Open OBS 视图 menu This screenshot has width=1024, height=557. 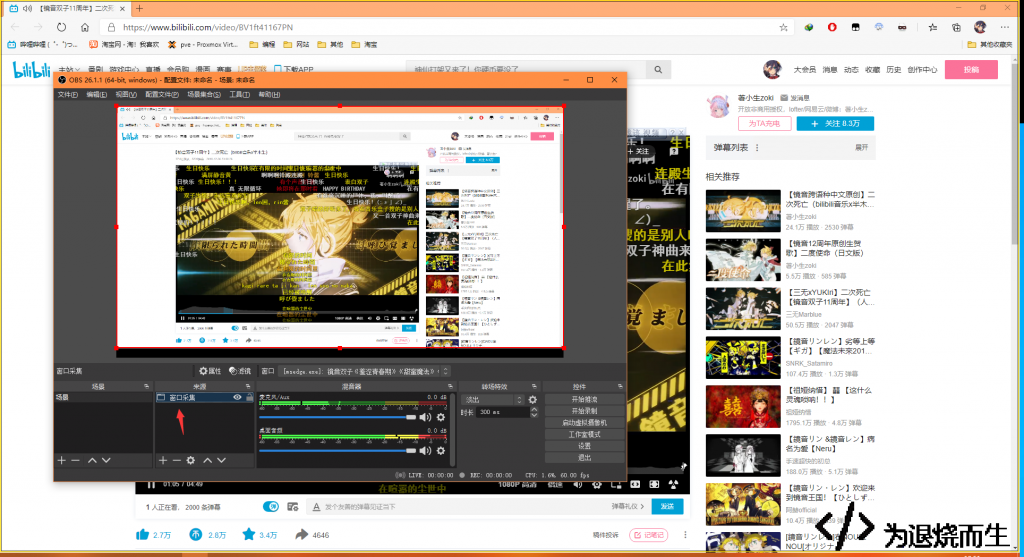(125, 95)
